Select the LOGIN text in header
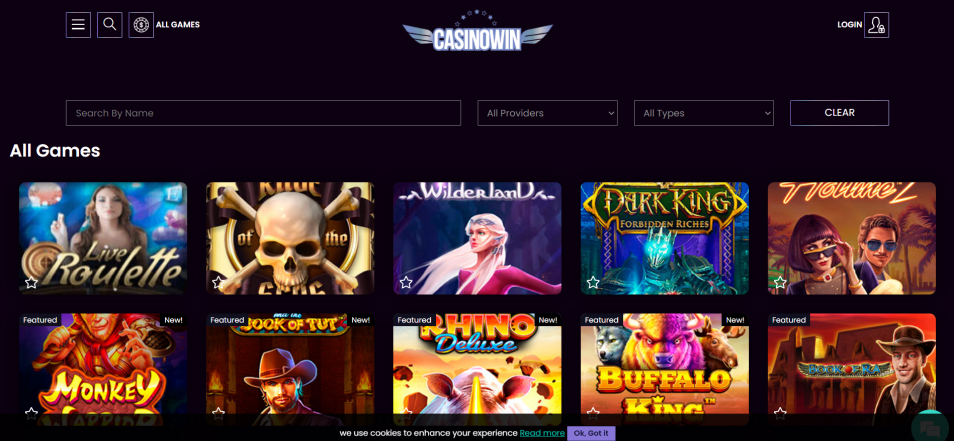This screenshot has width=954, height=441. tap(849, 25)
